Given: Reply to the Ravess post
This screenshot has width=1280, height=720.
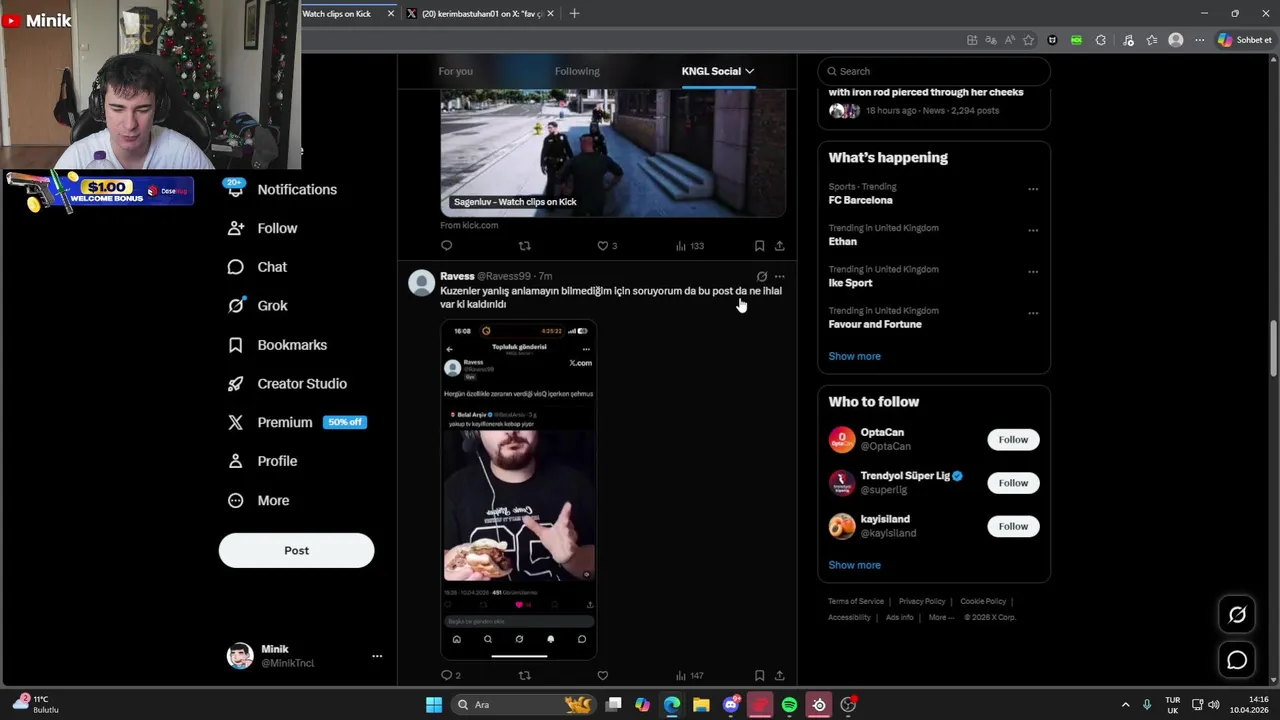Looking at the screenshot, I should 447,676.
